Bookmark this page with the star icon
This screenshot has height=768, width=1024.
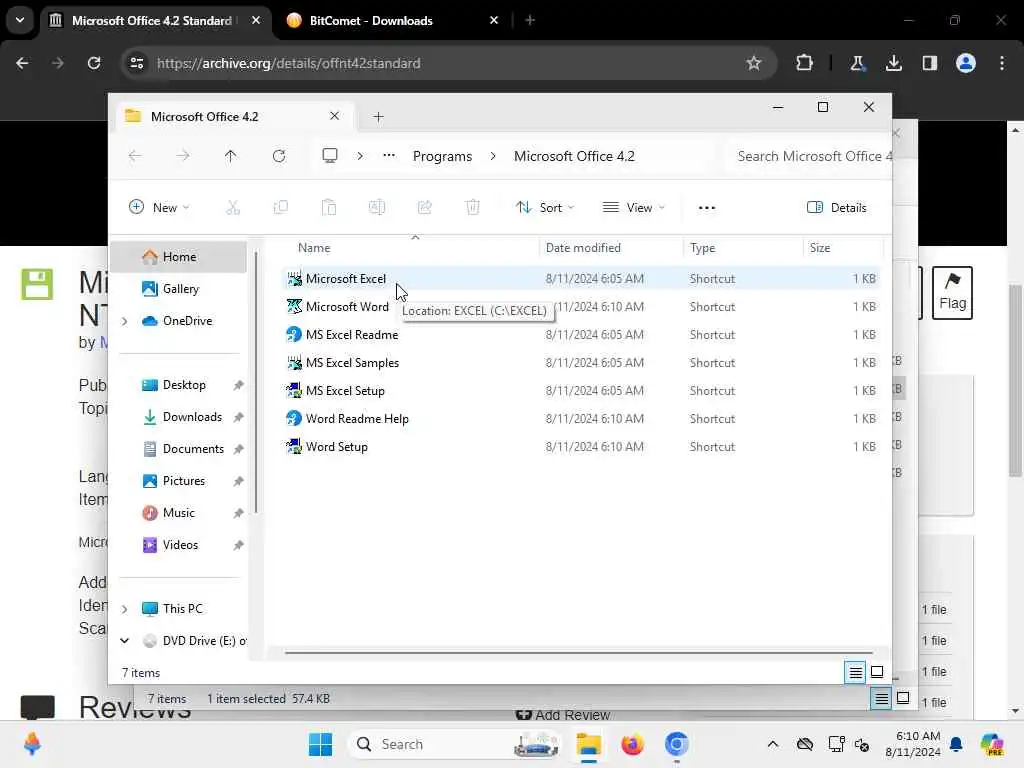(754, 63)
